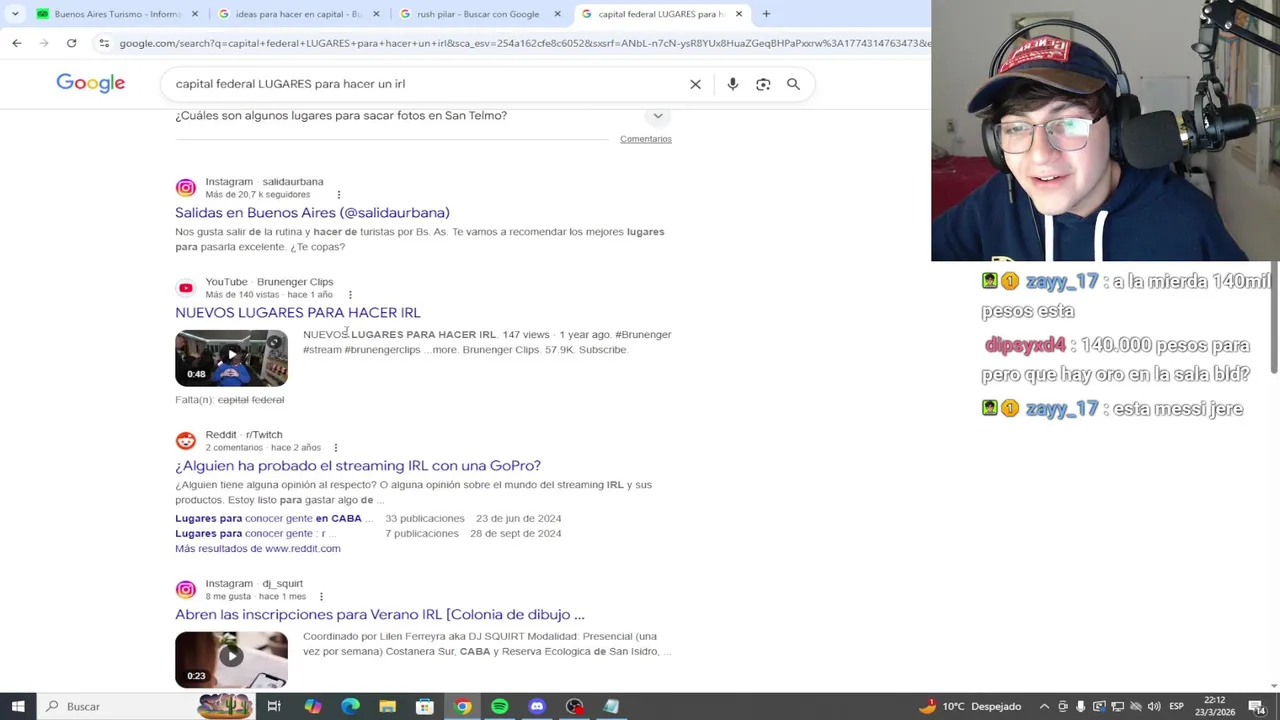
Task: Open volume control in system tray
Action: (x=1154, y=706)
